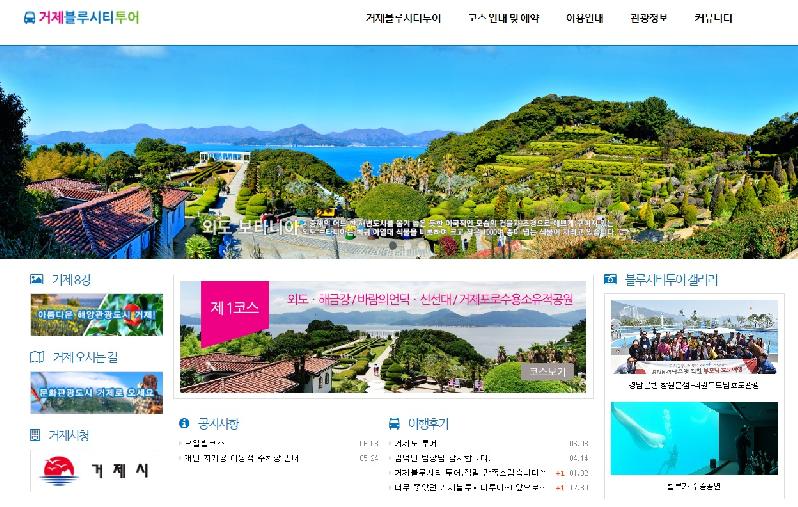Click the info icon beside 공지사항
Image resolution: width=798 pixels, height=507 pixels.
click(184, 423)
